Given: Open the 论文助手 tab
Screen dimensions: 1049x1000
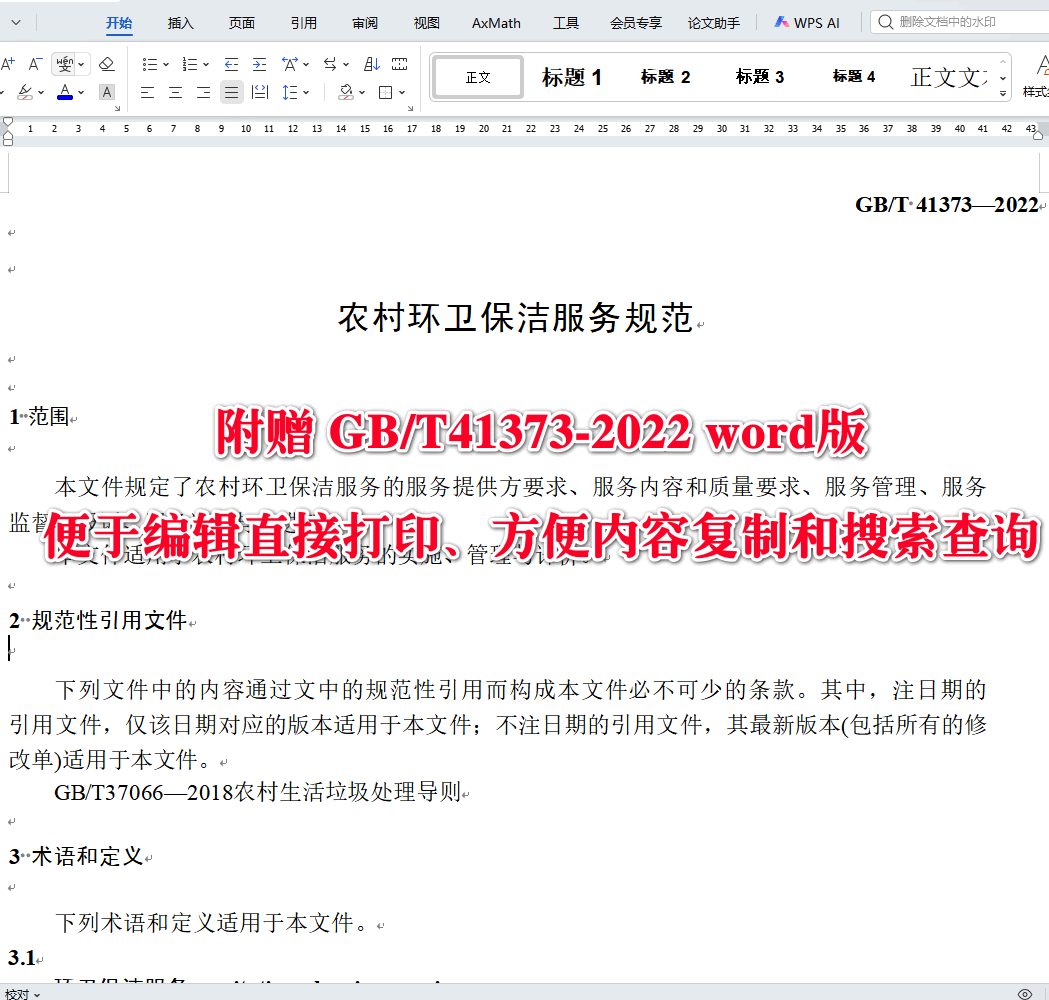Looking at the screenshot, I should 714,23.
